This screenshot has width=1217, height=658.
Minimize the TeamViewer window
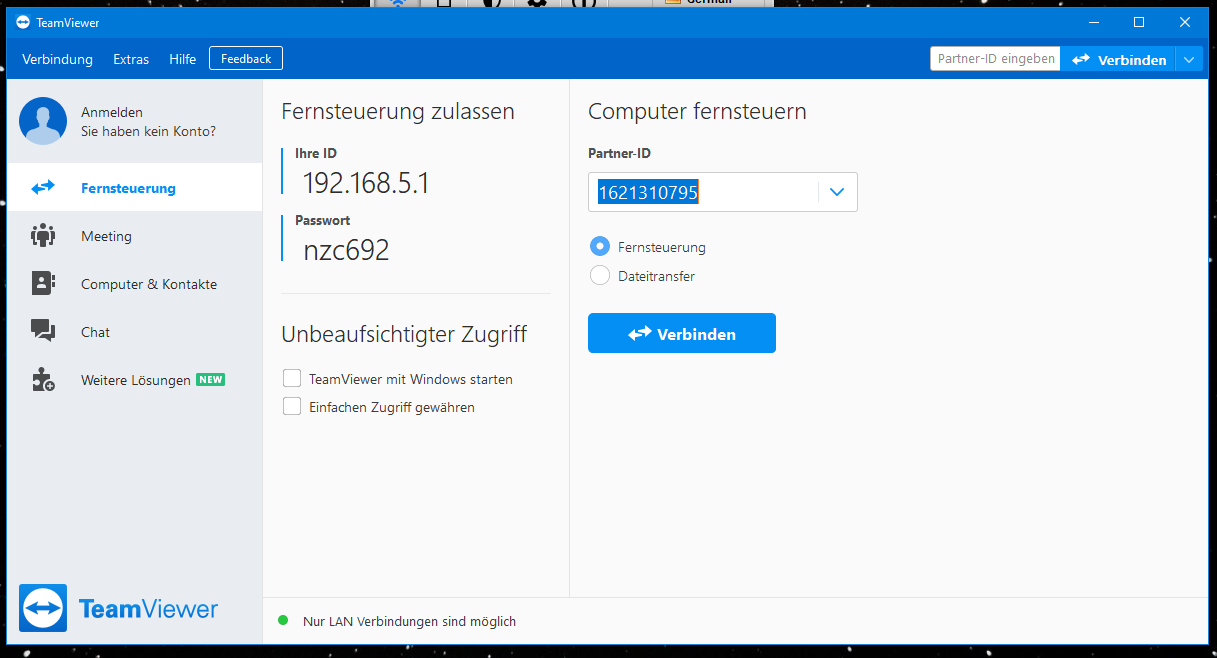point(1092,22)
